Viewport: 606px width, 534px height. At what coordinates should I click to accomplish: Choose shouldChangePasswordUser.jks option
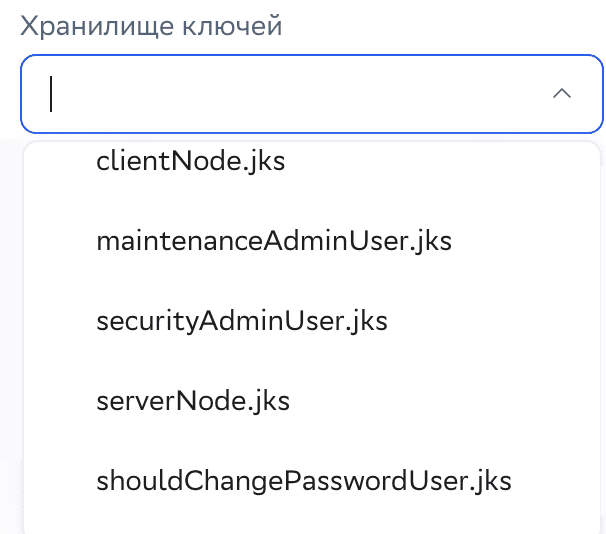point(304,481)
